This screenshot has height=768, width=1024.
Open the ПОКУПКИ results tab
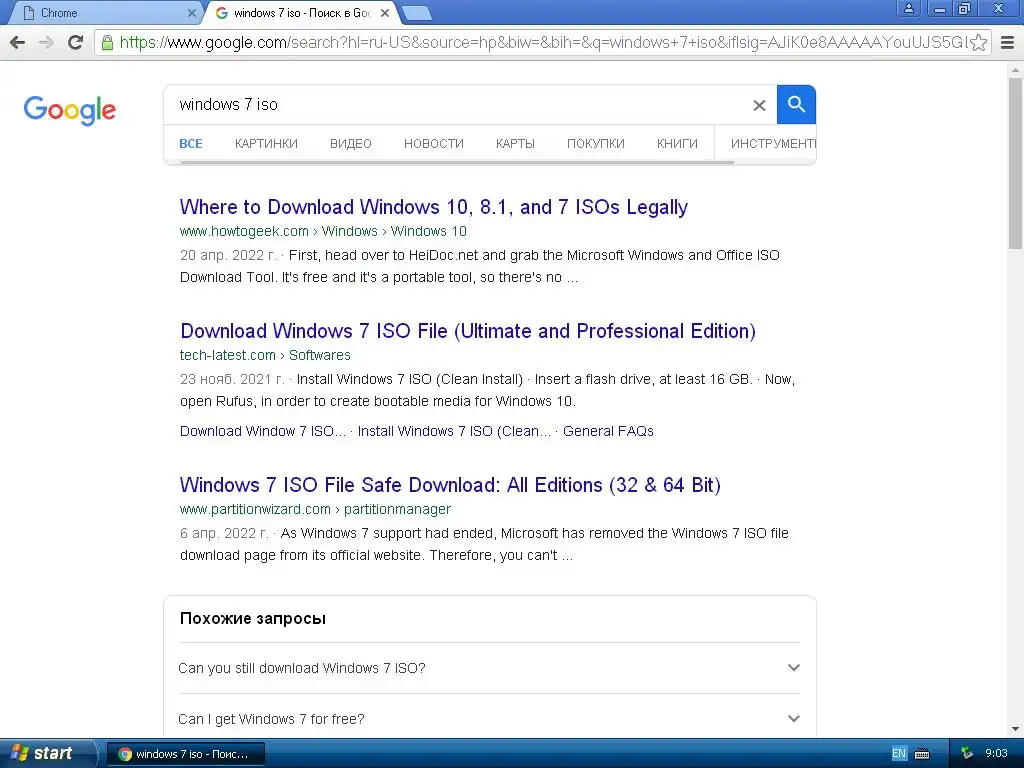(596, 144)
